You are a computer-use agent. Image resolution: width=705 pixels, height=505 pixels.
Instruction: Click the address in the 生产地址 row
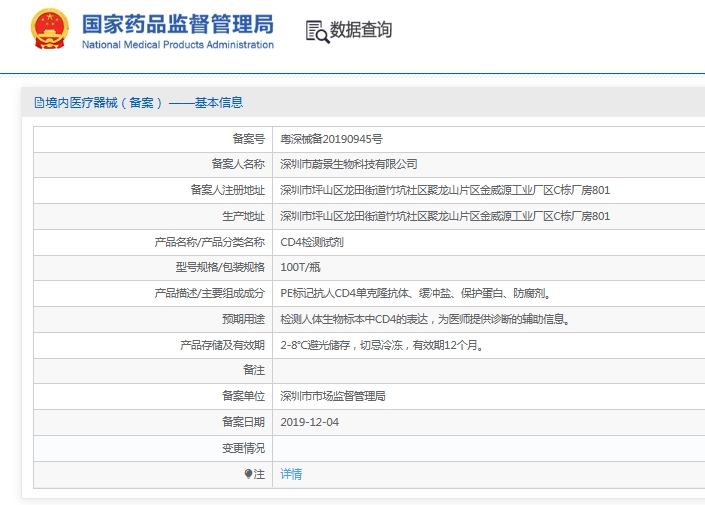click(x=445, y=216)
